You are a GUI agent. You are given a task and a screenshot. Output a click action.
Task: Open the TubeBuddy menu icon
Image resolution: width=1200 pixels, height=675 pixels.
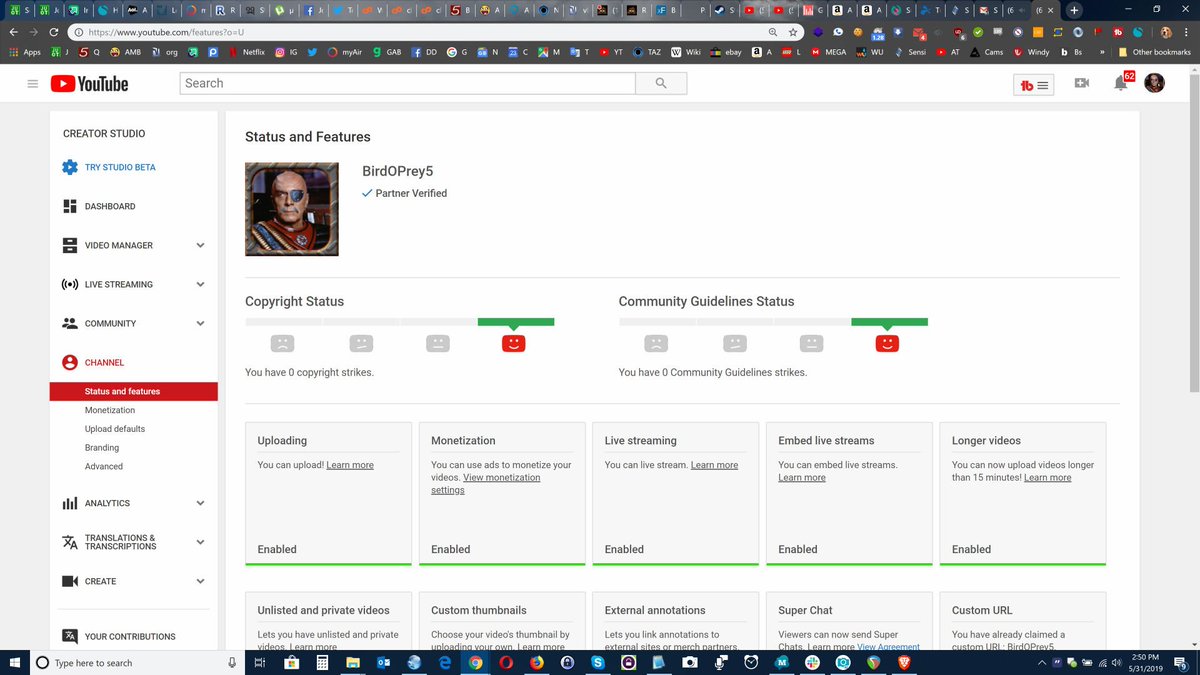pyautogui.click(x=1034, y=85)
